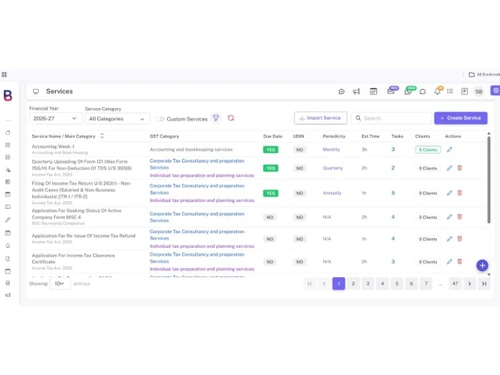
Task: Open the email icon with purple badge
Action: point(392,90)
